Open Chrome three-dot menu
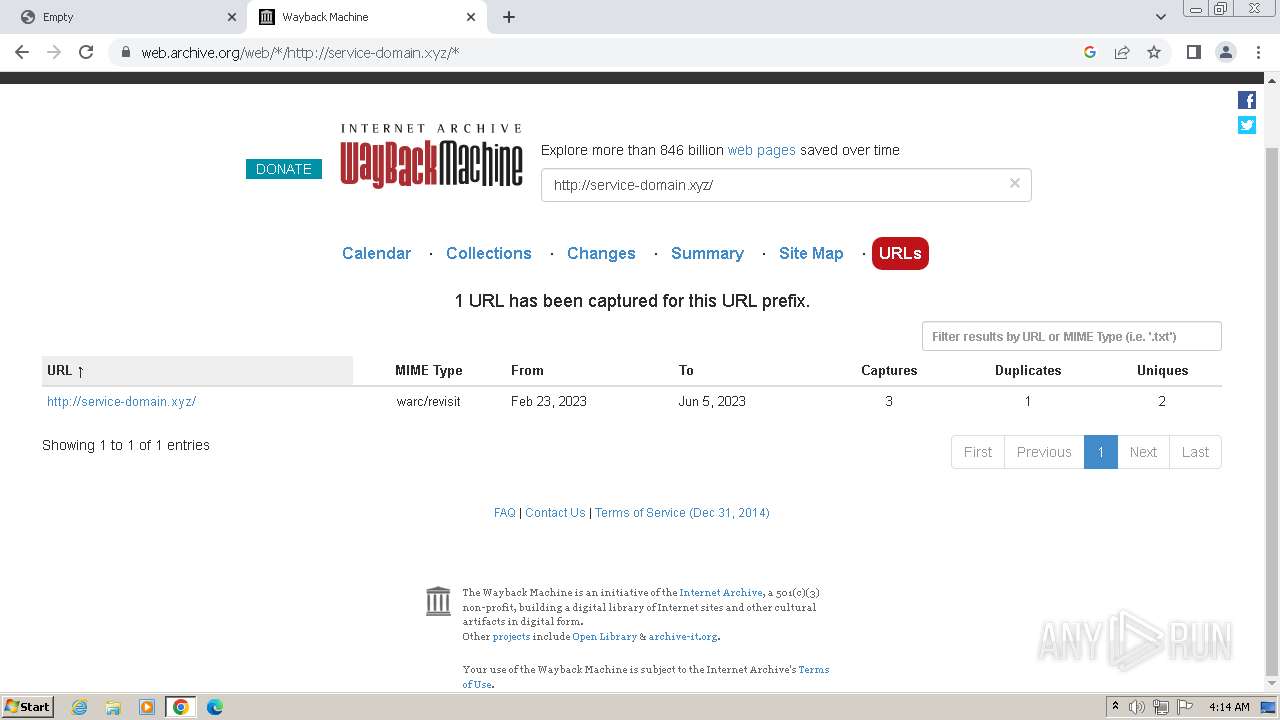This screenshot has width=1280, height=720. click(x=1258, y=52)
